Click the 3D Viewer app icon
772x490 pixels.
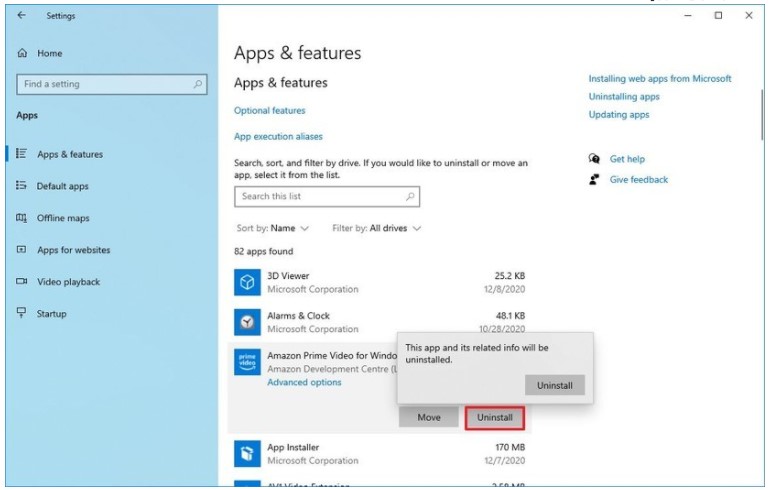point(247,283)
